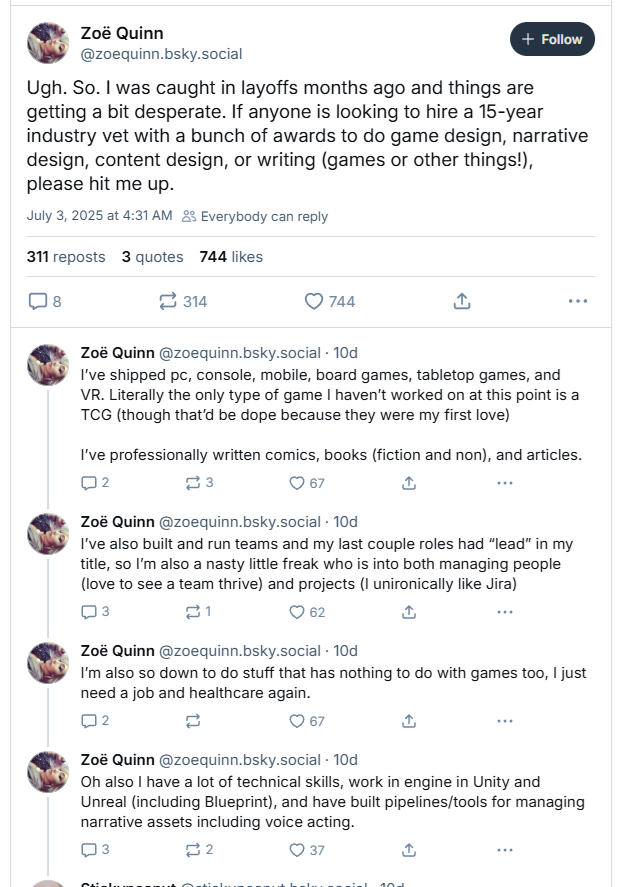The image size is (623, 887).
Task: Open reply on the main layoffs post
Action: click(45, 301)
